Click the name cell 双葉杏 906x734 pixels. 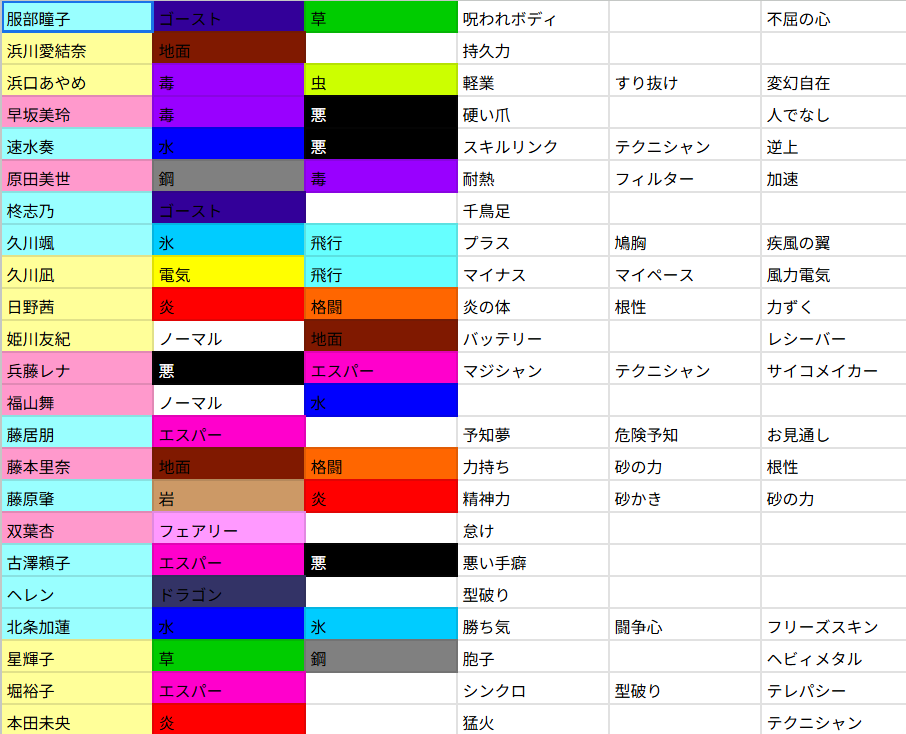point(76,530)
